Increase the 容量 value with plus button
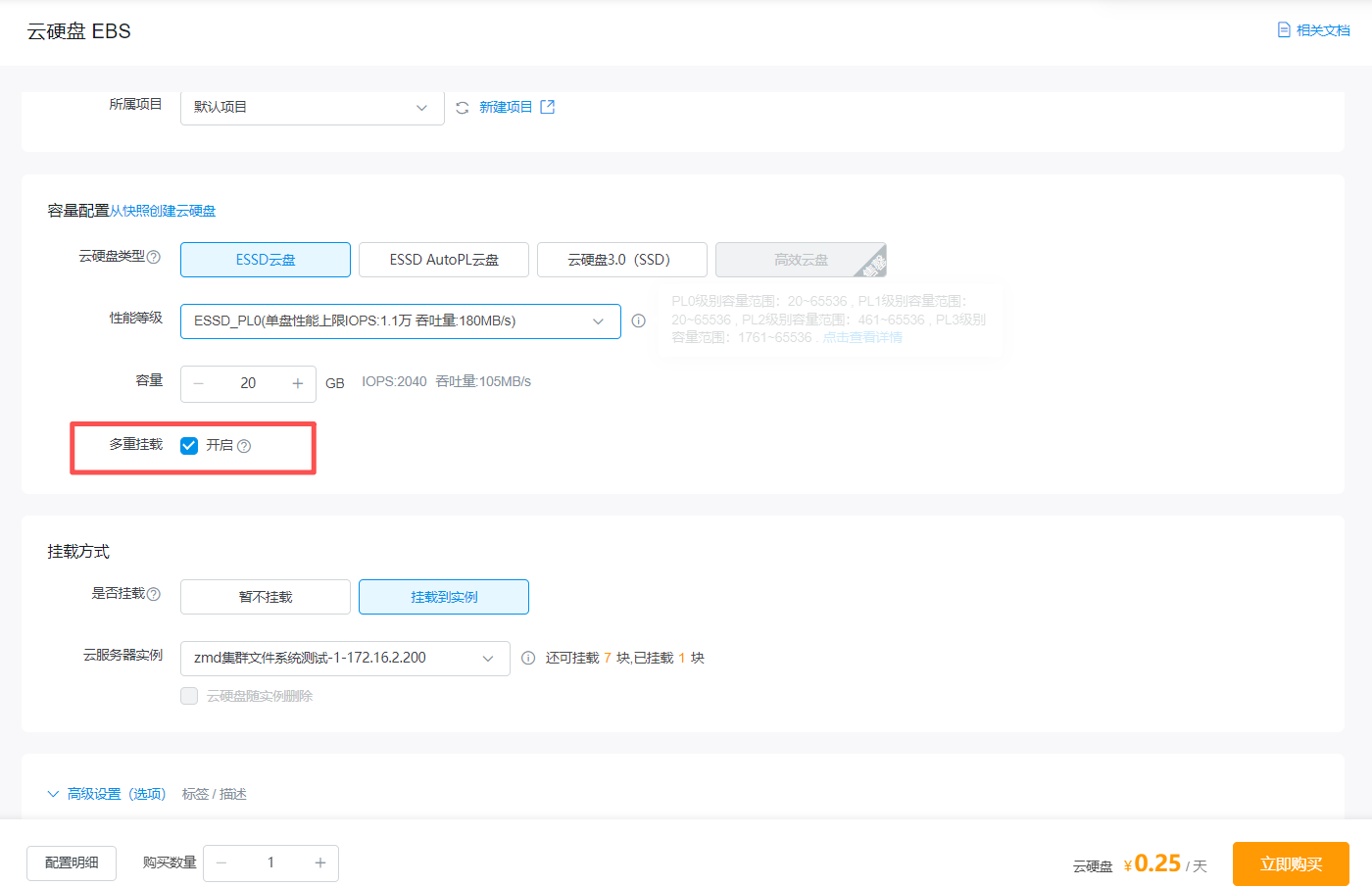The width and height of the screenshot is (1372, 887). pos(298,384)
